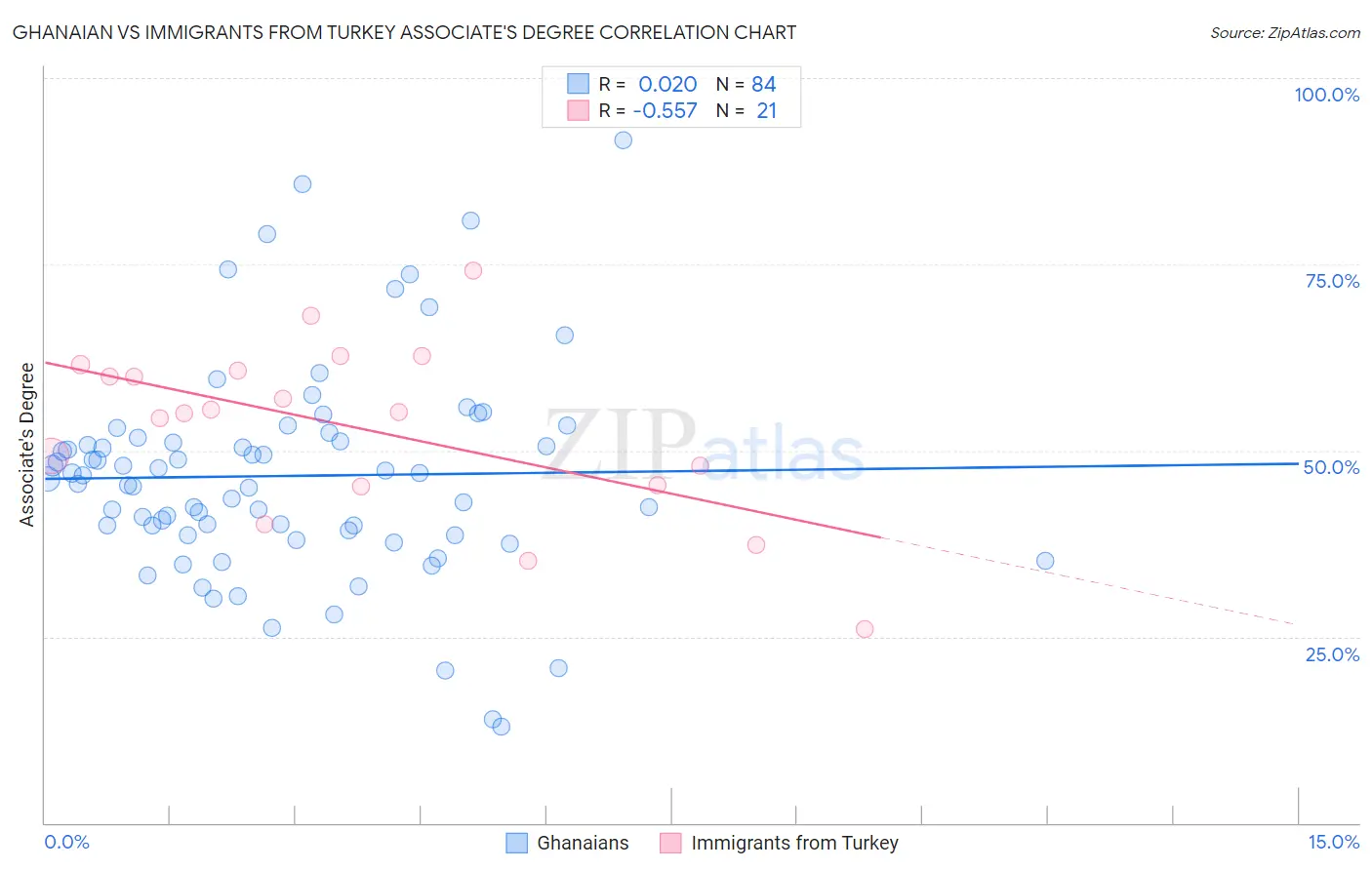
Task: Click the pink data point near 74%
Action: pyautogui.click(x=473, y=270)
